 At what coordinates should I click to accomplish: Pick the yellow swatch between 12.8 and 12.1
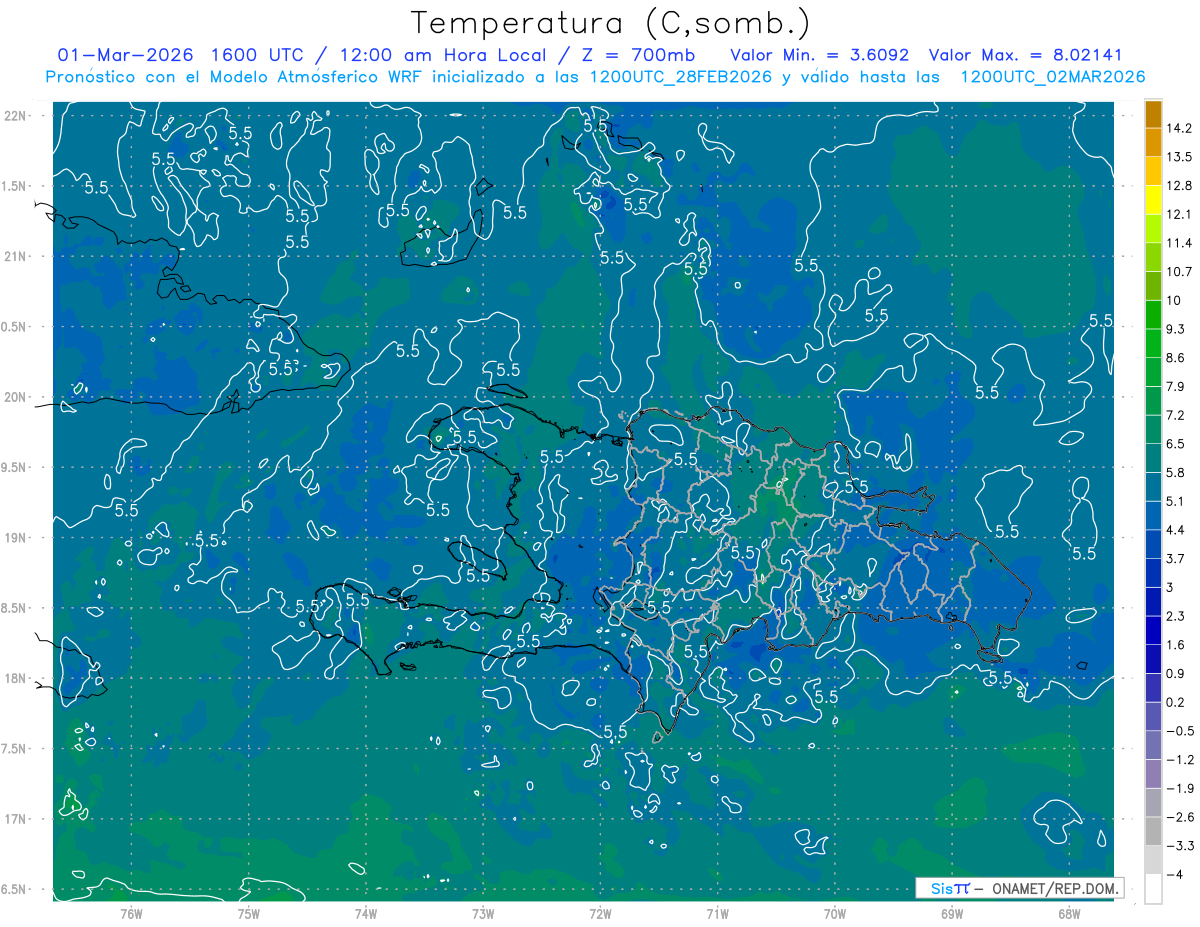click(x=1153, y=200)
